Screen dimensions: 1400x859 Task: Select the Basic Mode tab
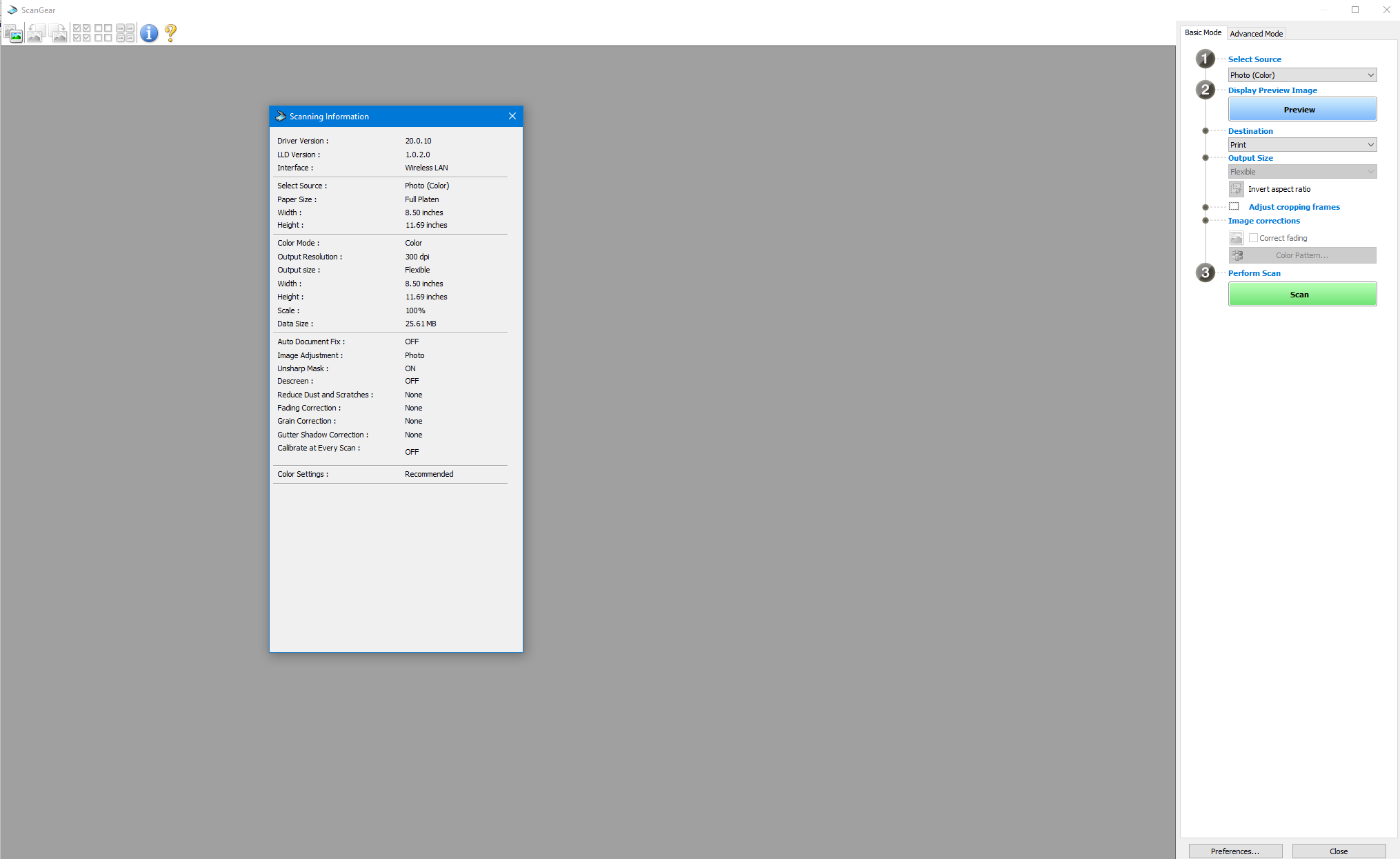tap(1203, 32)
